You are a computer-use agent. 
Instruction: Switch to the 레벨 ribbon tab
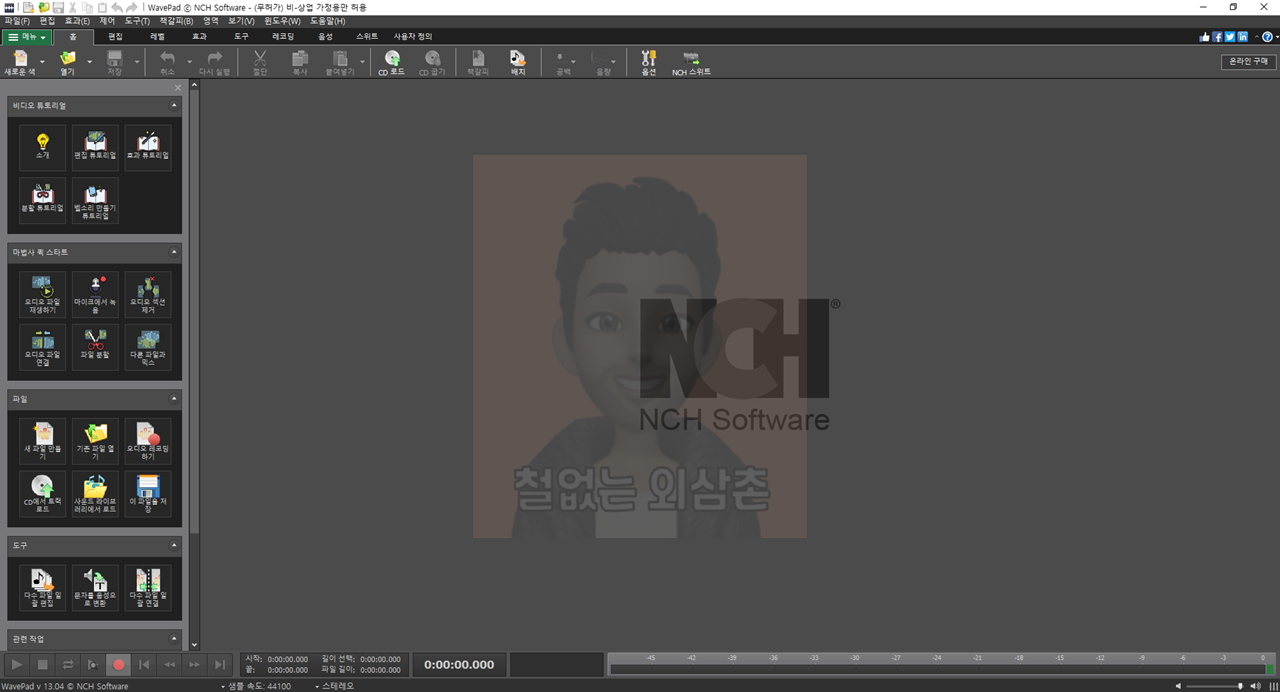(157, 36)
